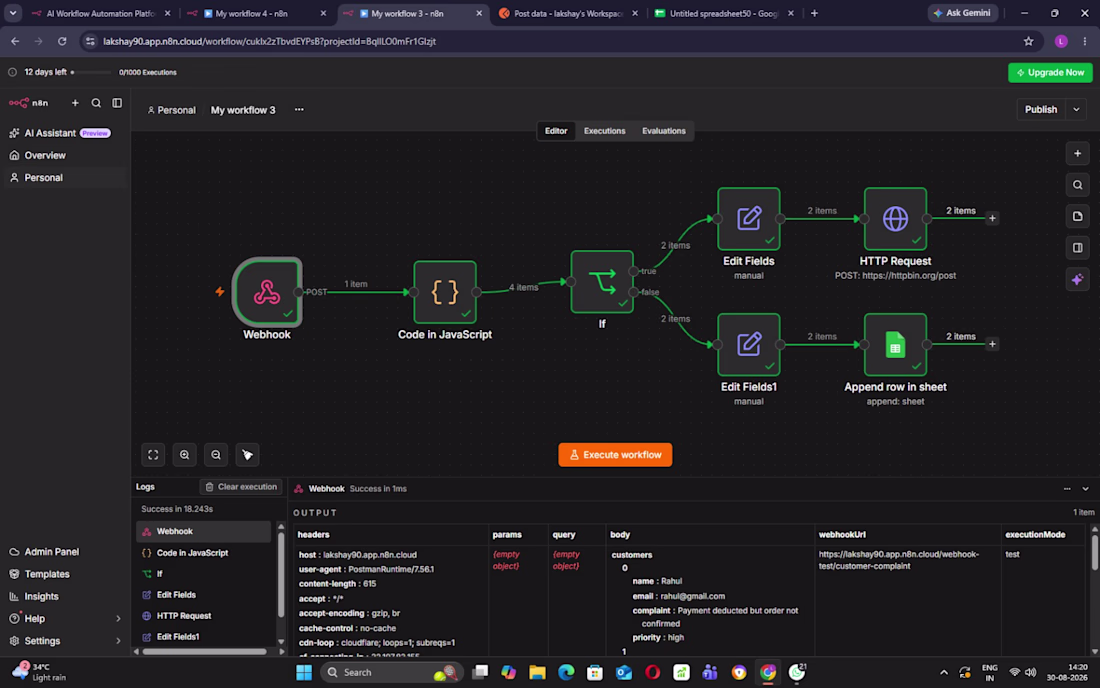Open browser tab list dropdown
The width and height of the screenshot is (1100, 688).
tap(13, 13)
